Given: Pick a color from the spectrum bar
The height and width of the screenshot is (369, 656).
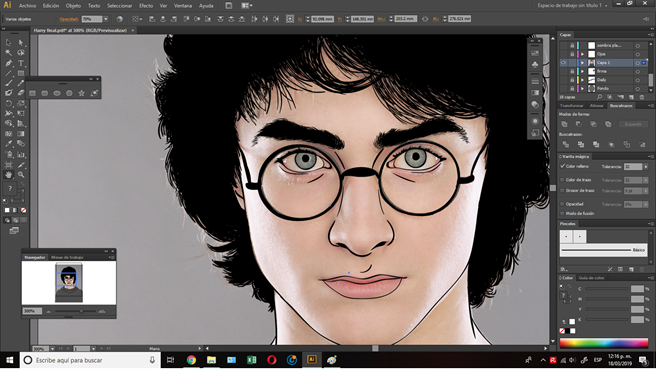Looking at the screenshot, I should click(604, 343).
